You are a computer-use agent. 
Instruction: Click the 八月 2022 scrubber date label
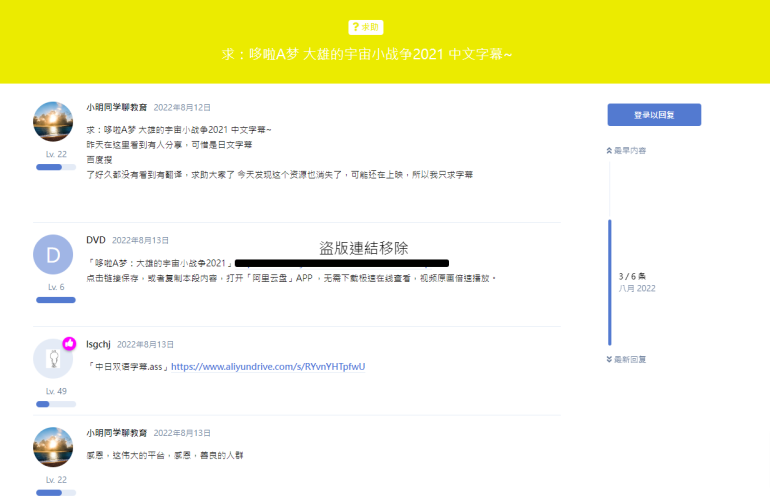click(x=637, y=288)
